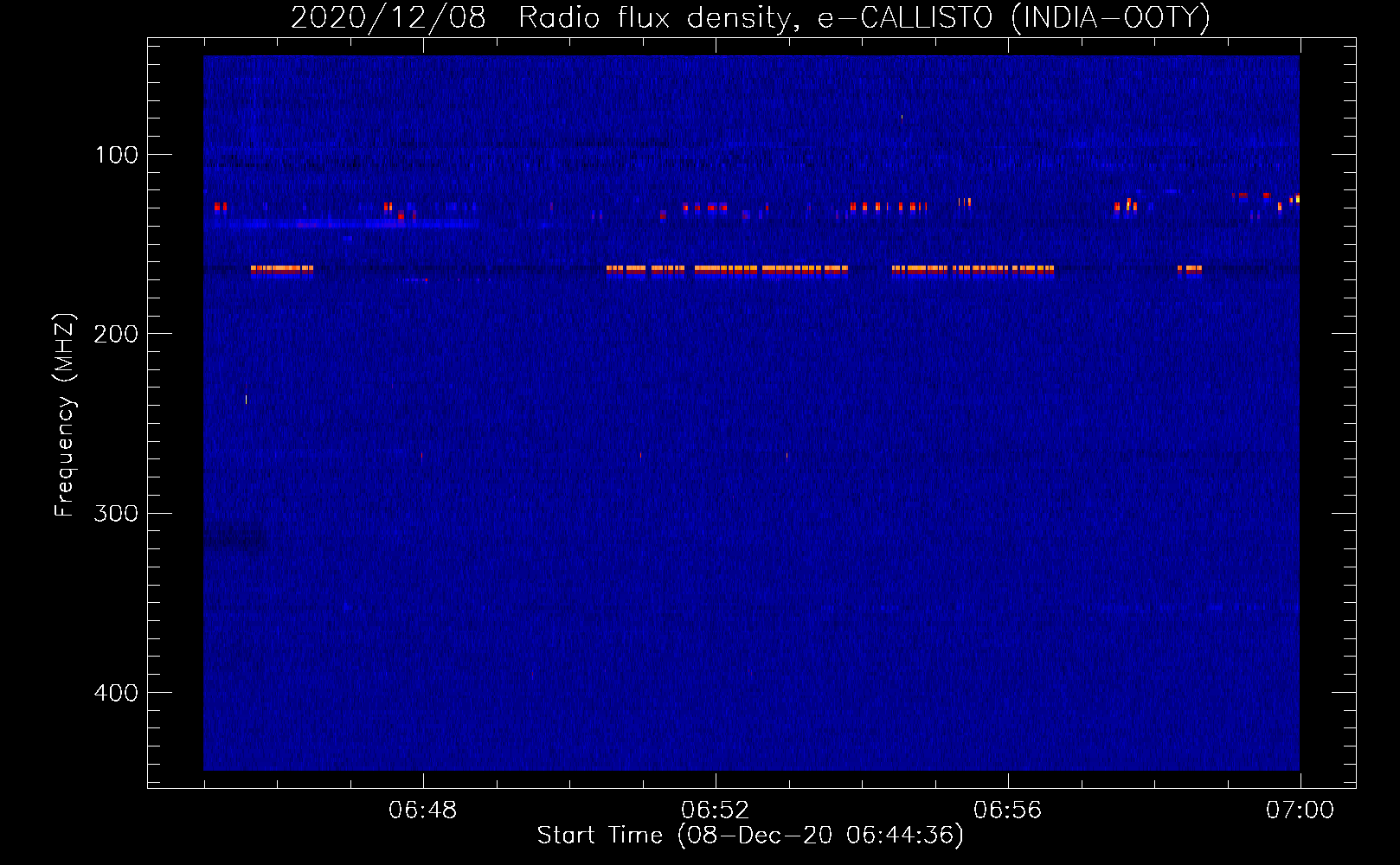Click the 06:48 time tick label
Image resolution: width=1400 pixels, height=865 pixels.
[x=423, y=811]
